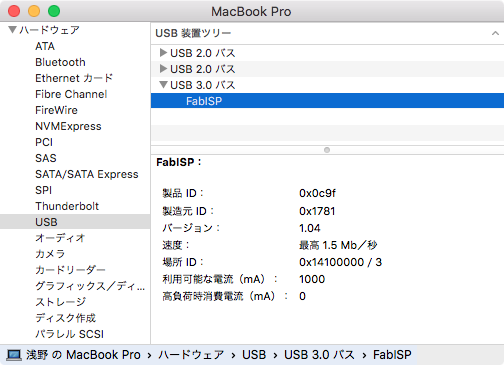Click the 製造元 ID value 0x1781

[x=317, y=211]
